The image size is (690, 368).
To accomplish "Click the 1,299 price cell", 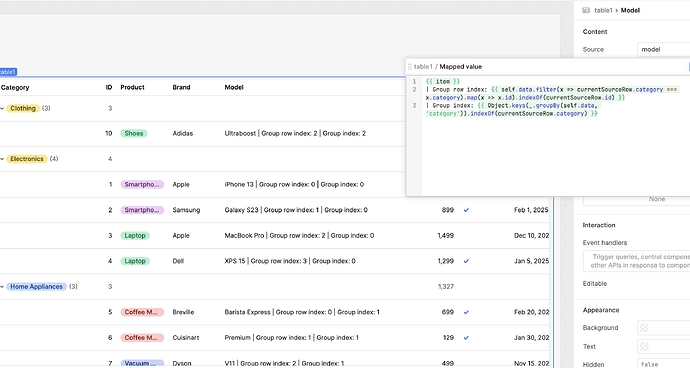I will (x=446, y=261).
